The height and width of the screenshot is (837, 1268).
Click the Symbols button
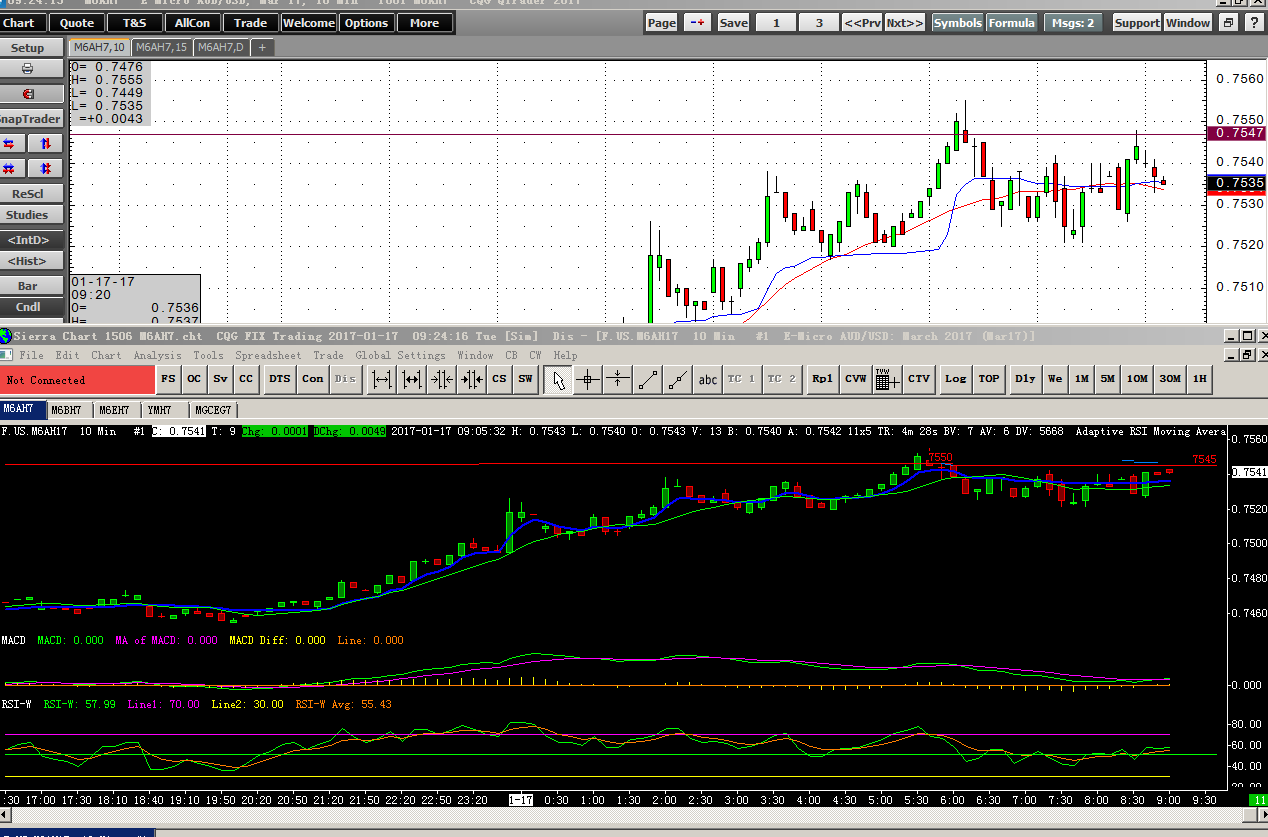click(x=957, y=23)
